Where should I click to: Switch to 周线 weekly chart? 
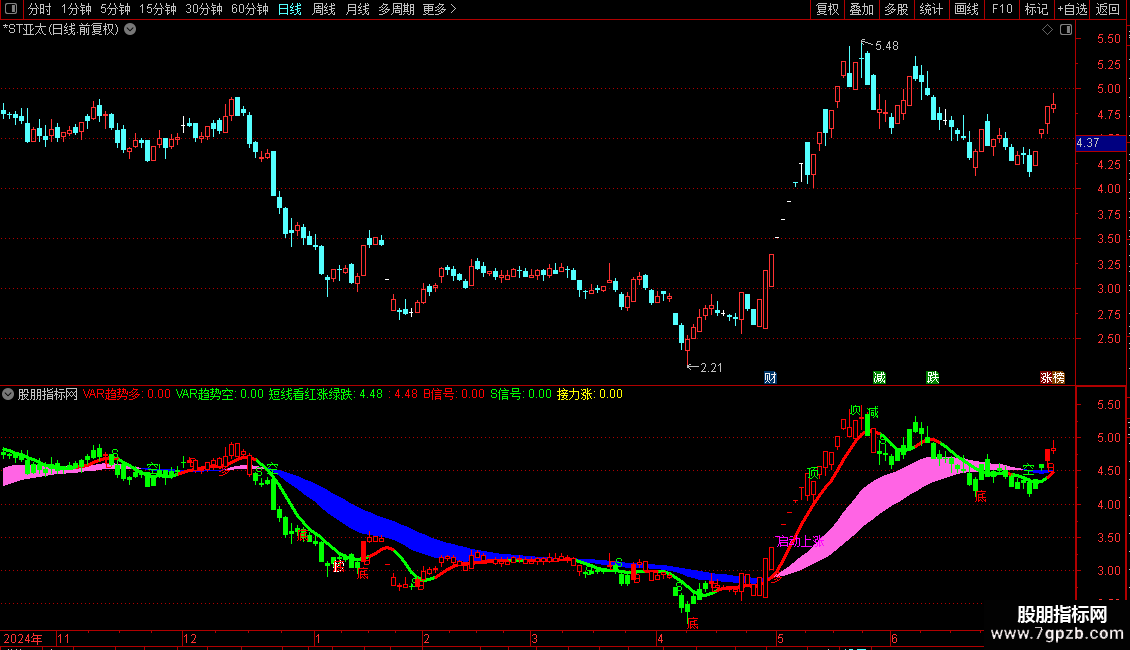[324, 9]
